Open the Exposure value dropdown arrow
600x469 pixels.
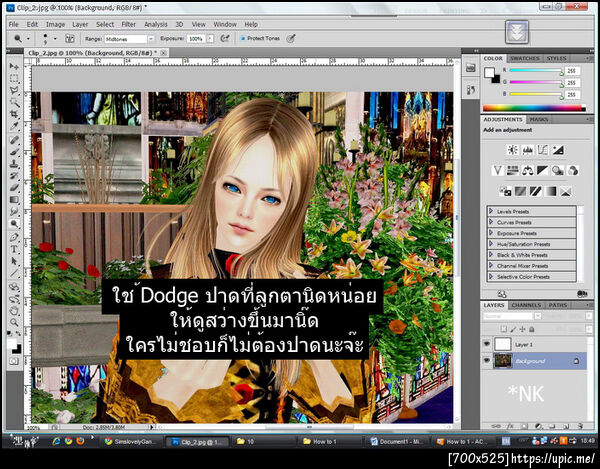[x=210, y=39]
